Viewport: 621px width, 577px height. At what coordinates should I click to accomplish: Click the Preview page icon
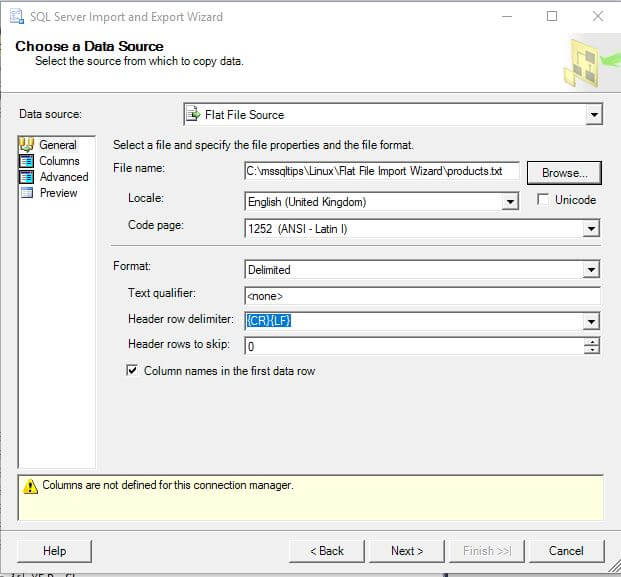[27, 192]
